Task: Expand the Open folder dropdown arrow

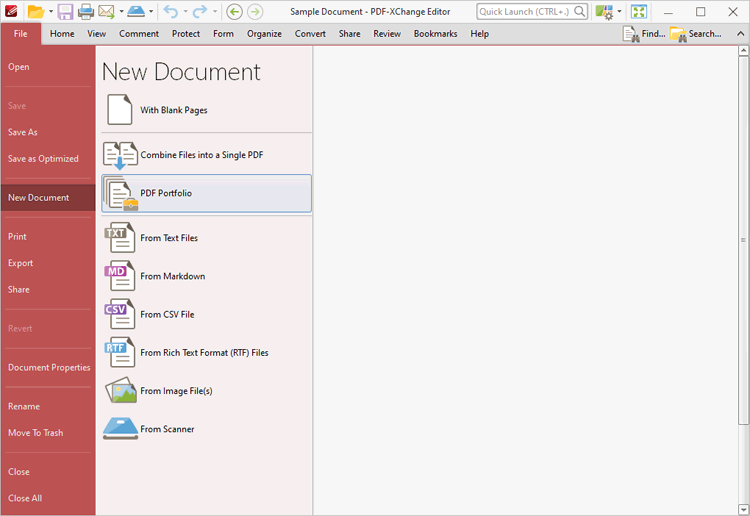Action: (51, 11)
